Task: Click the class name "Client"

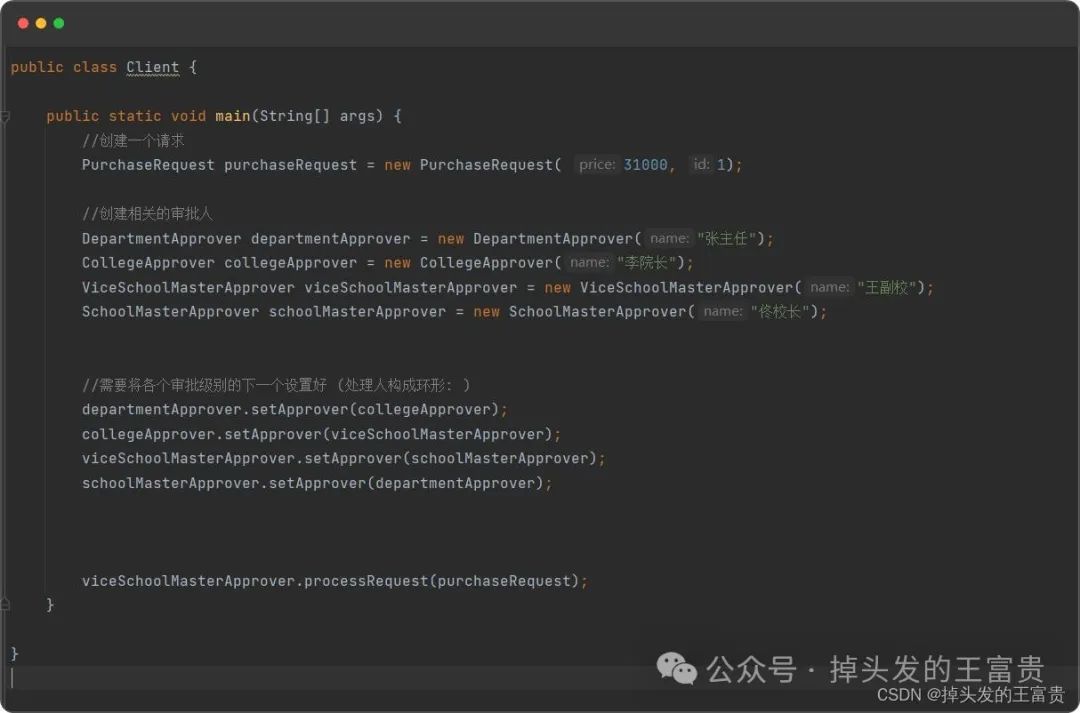Action: 152,67
